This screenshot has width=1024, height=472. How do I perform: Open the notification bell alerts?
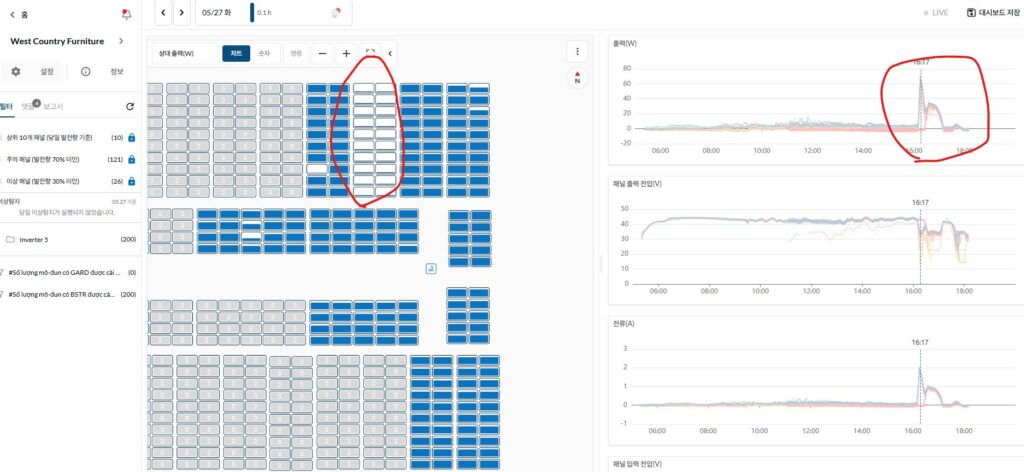(126, 14)
